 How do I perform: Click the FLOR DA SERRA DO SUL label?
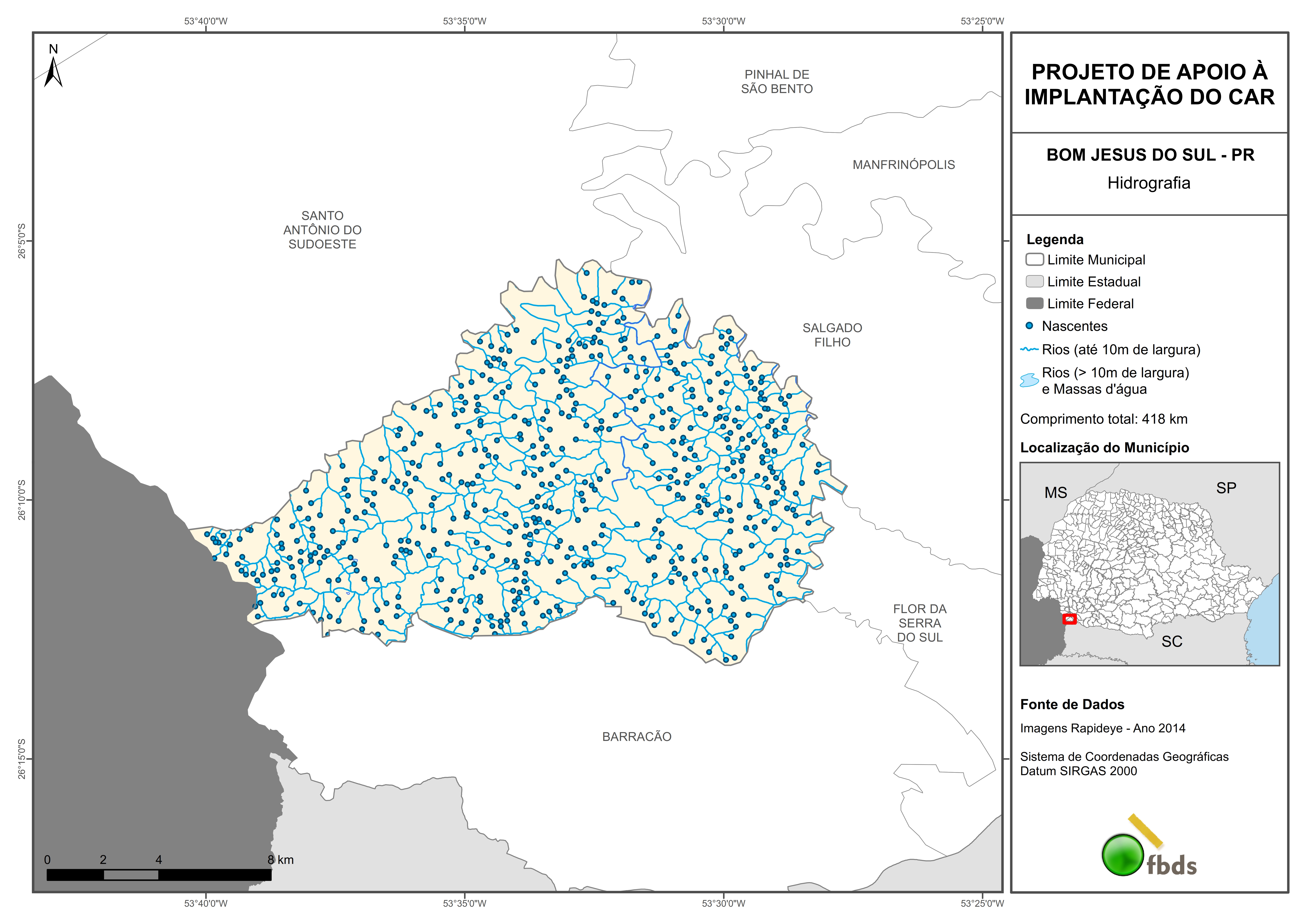920,623
